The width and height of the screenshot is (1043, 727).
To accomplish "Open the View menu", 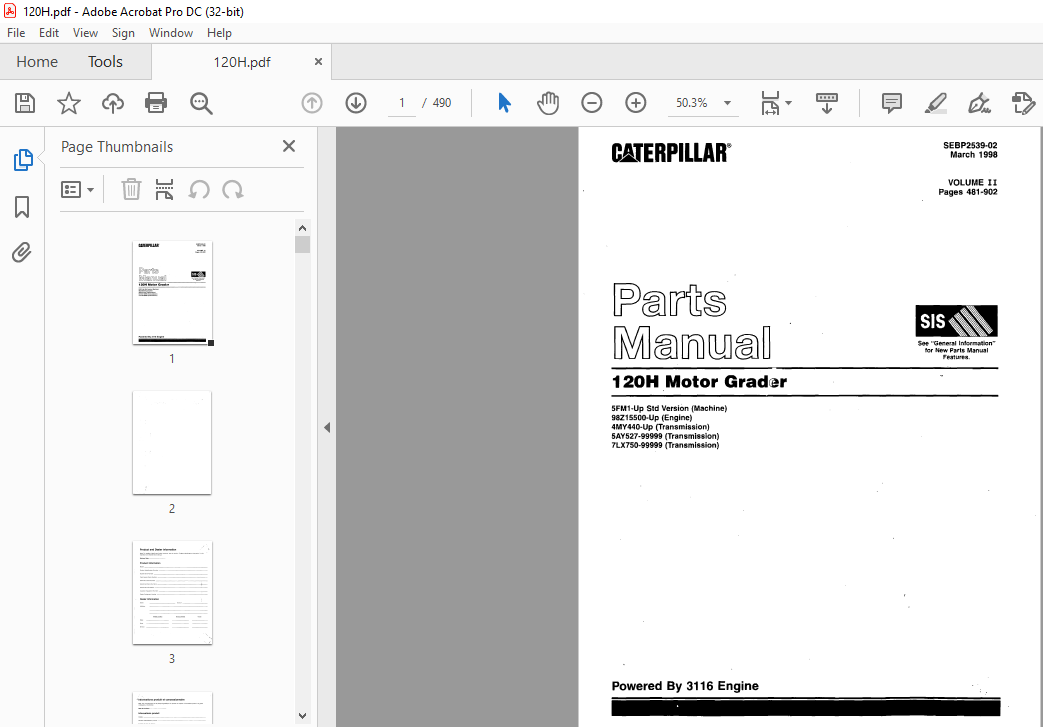I will [85, 33].
